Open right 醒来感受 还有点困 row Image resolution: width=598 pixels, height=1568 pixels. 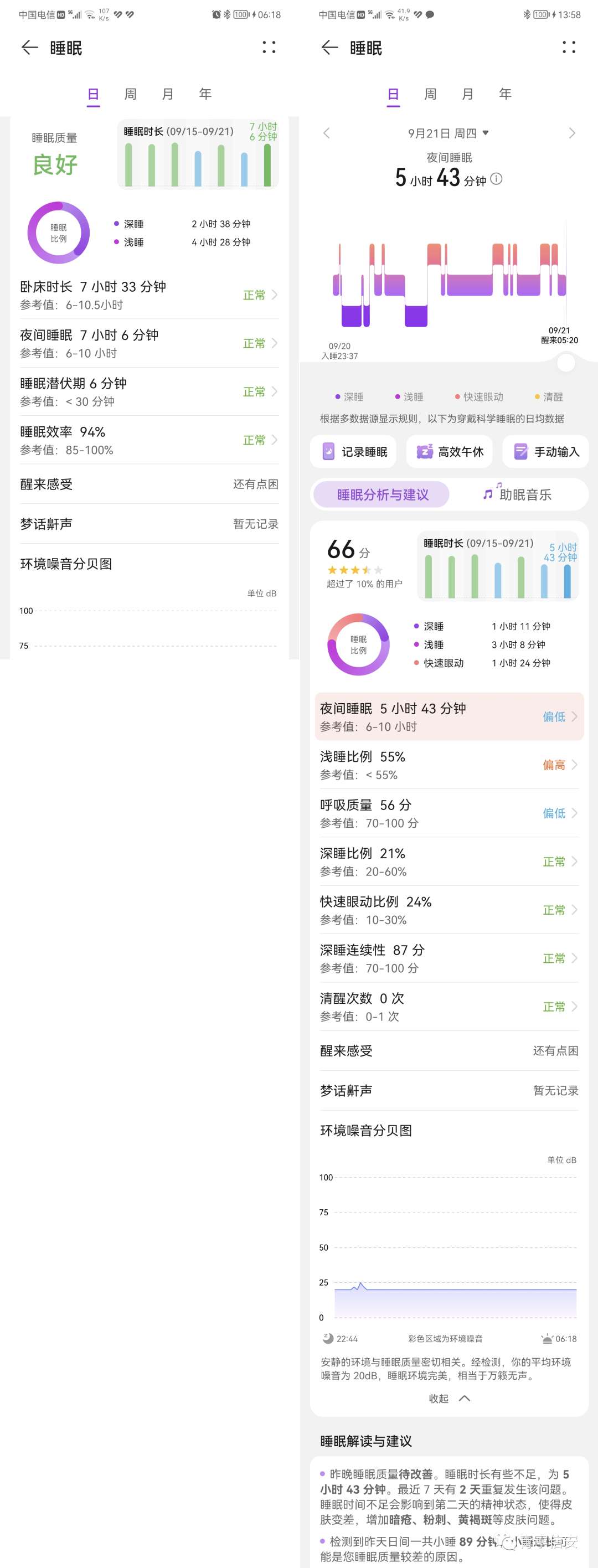click(450, 1051)
